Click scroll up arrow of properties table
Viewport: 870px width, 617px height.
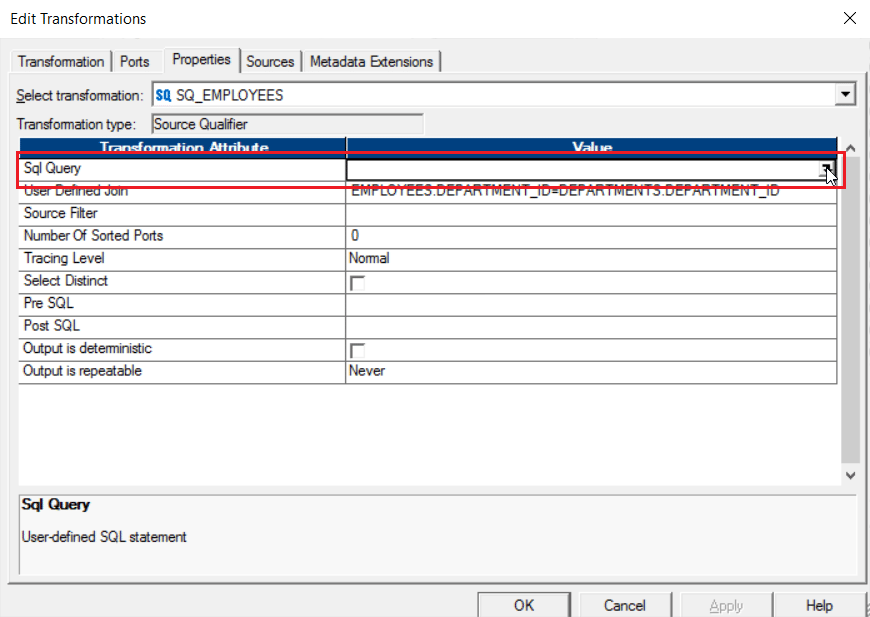850,148
